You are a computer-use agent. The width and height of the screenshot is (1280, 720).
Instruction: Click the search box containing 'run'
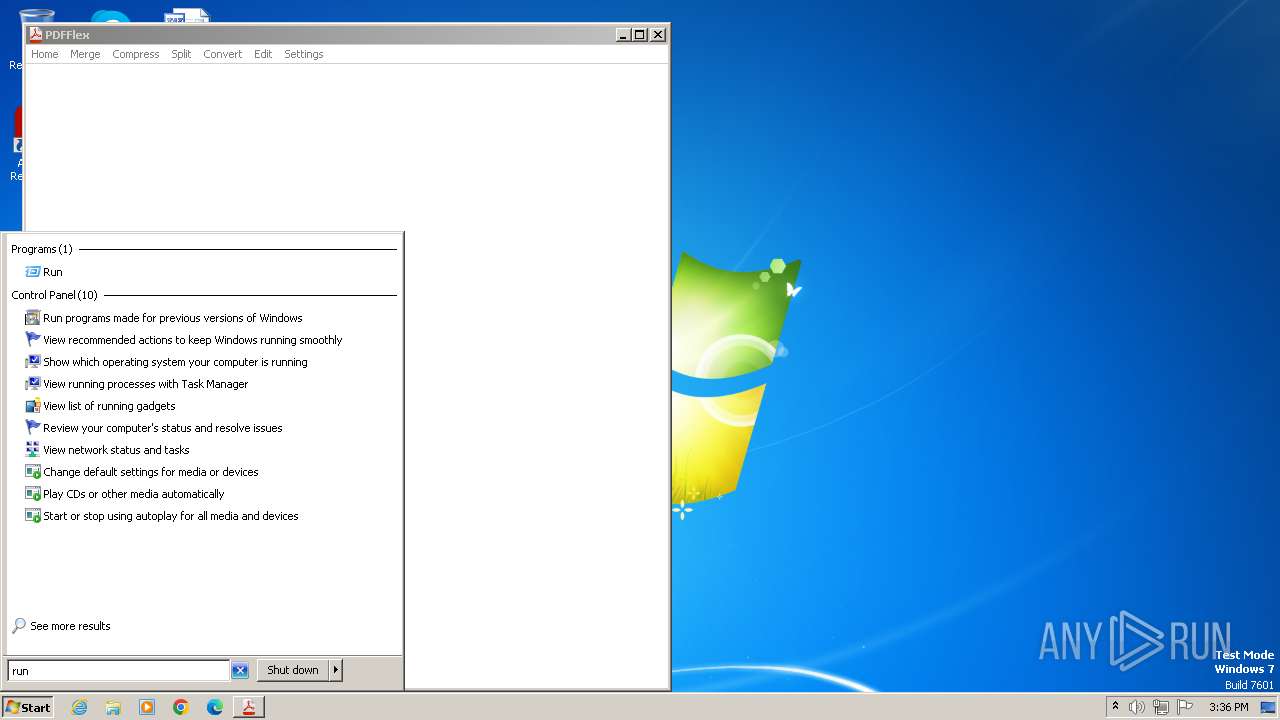(119, 671)
